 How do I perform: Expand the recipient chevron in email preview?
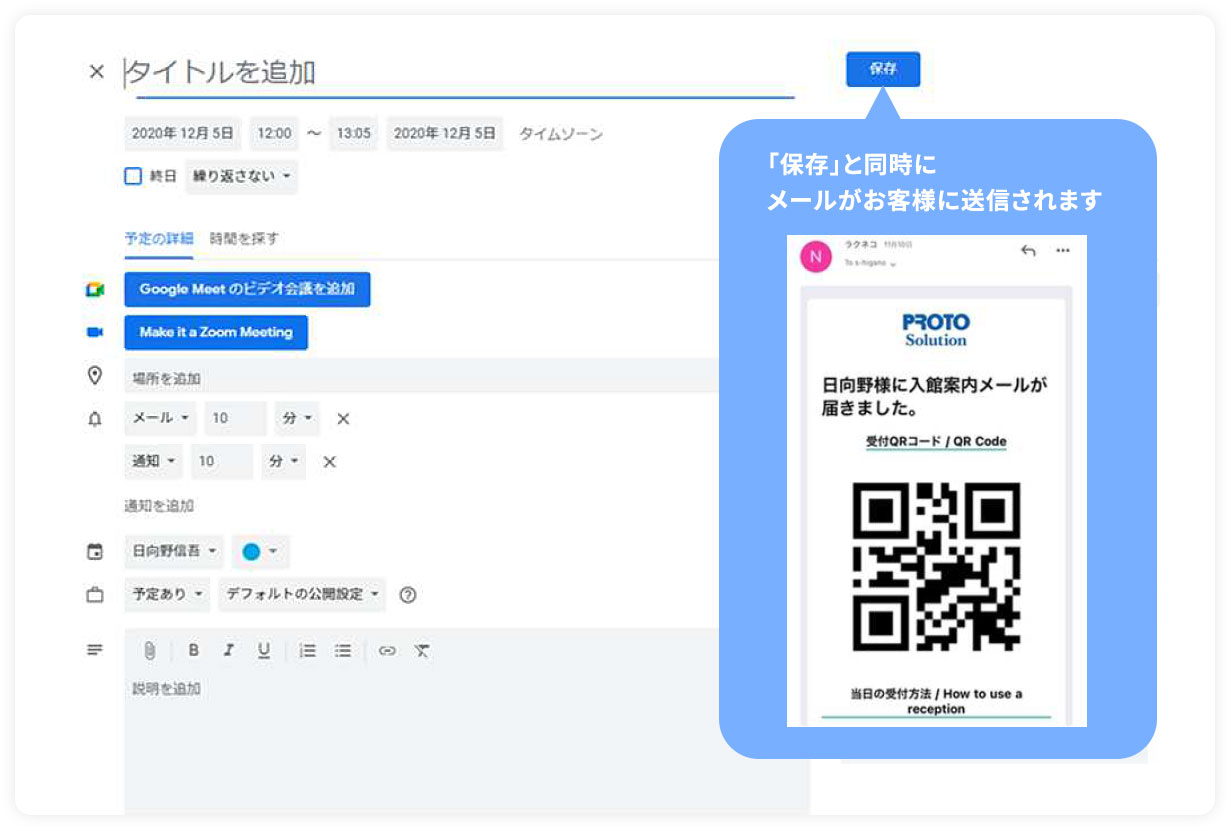coord(893,264)
